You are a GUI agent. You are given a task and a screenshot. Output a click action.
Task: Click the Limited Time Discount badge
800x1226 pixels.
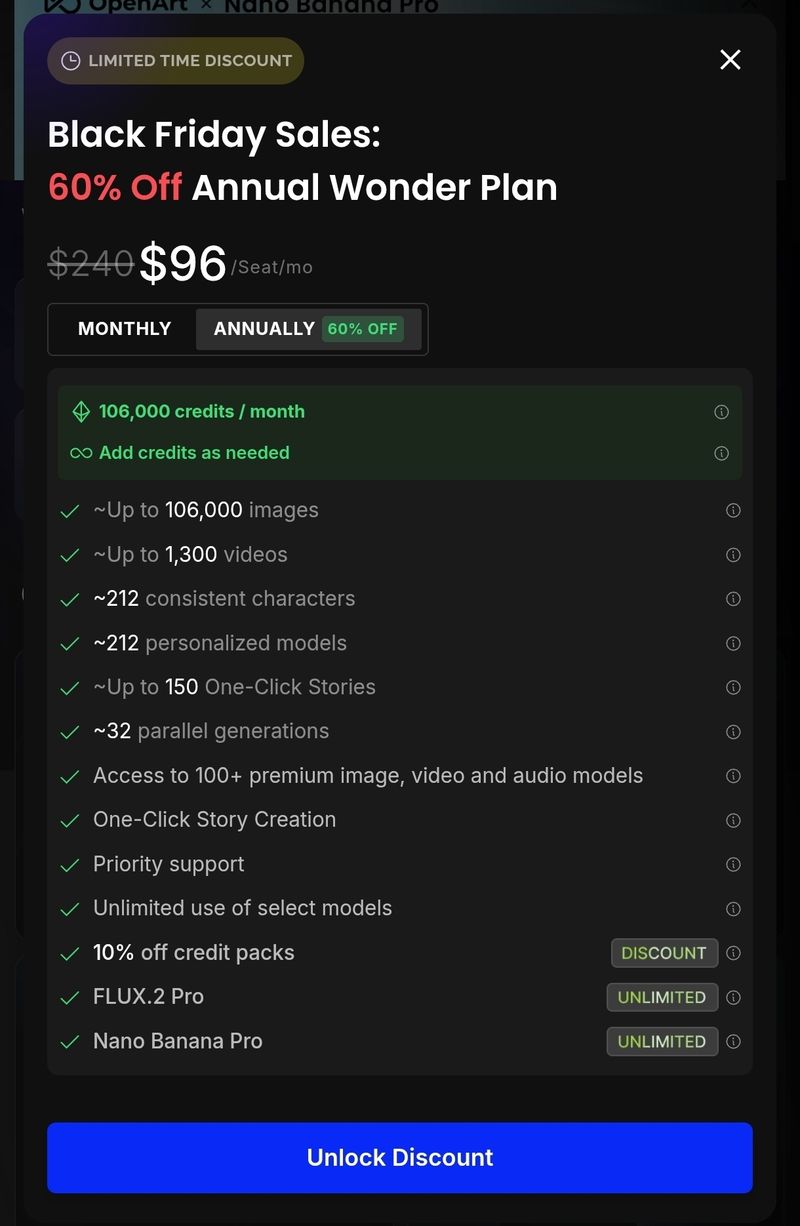tap(176, 61)
